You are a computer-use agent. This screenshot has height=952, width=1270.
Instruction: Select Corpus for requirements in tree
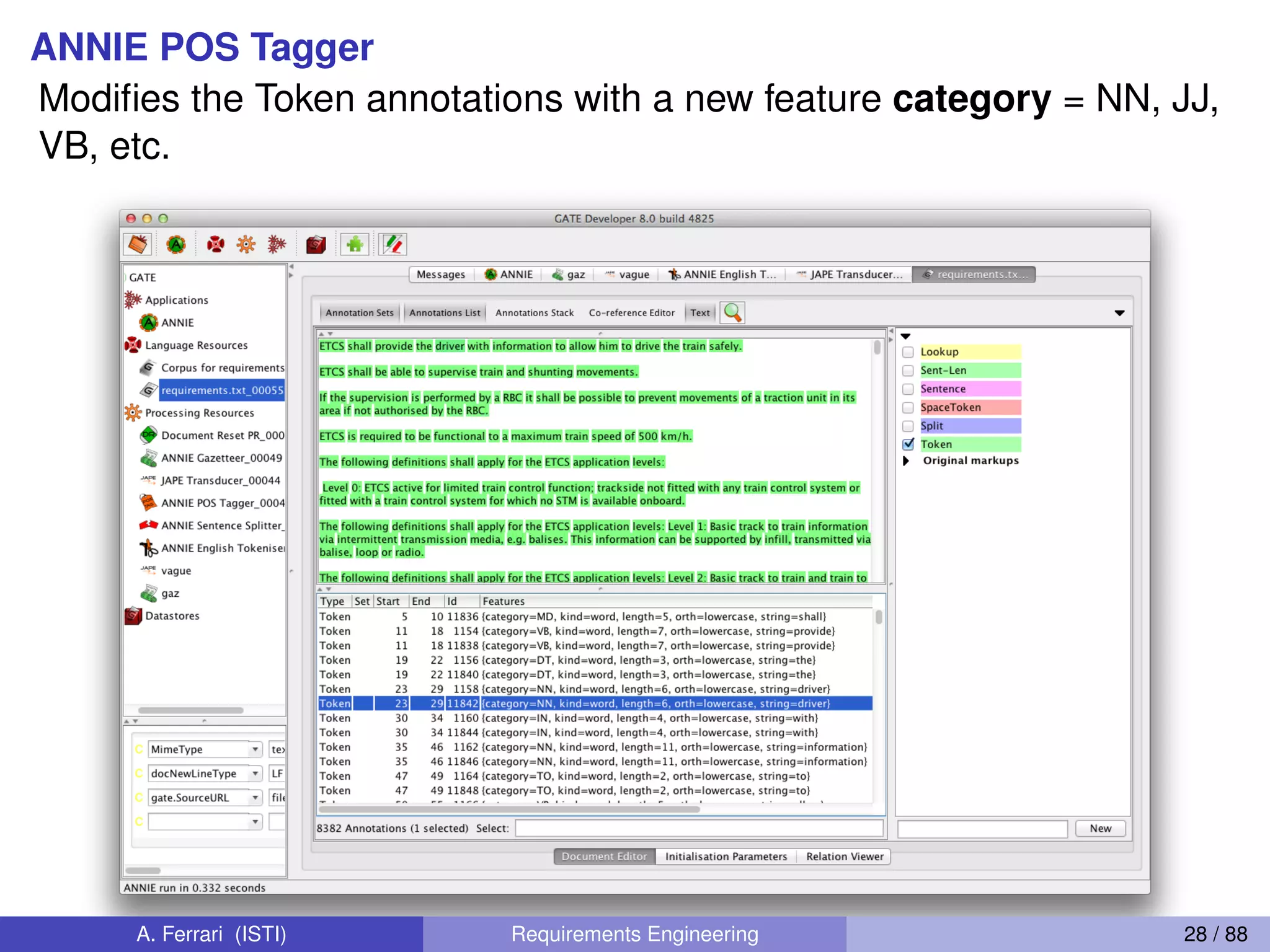(223, 368)
